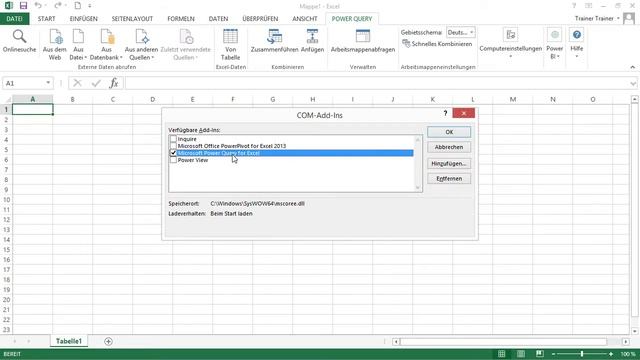Switch to the ÜBERPRÜFEN tab
This screenshot has height=360, width=640.
pyautogui.click(x=260, y=19)
